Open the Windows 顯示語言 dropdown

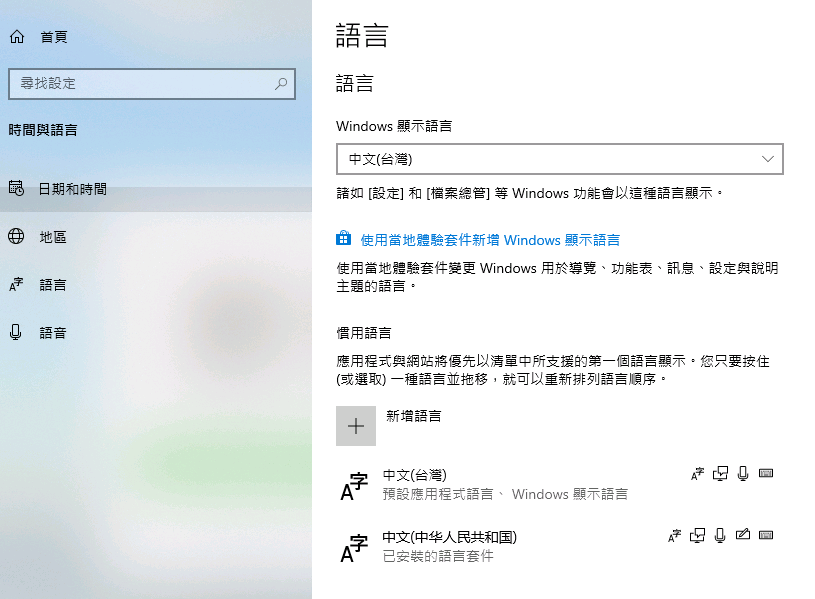pyautogui.click(x=560, y=159)
